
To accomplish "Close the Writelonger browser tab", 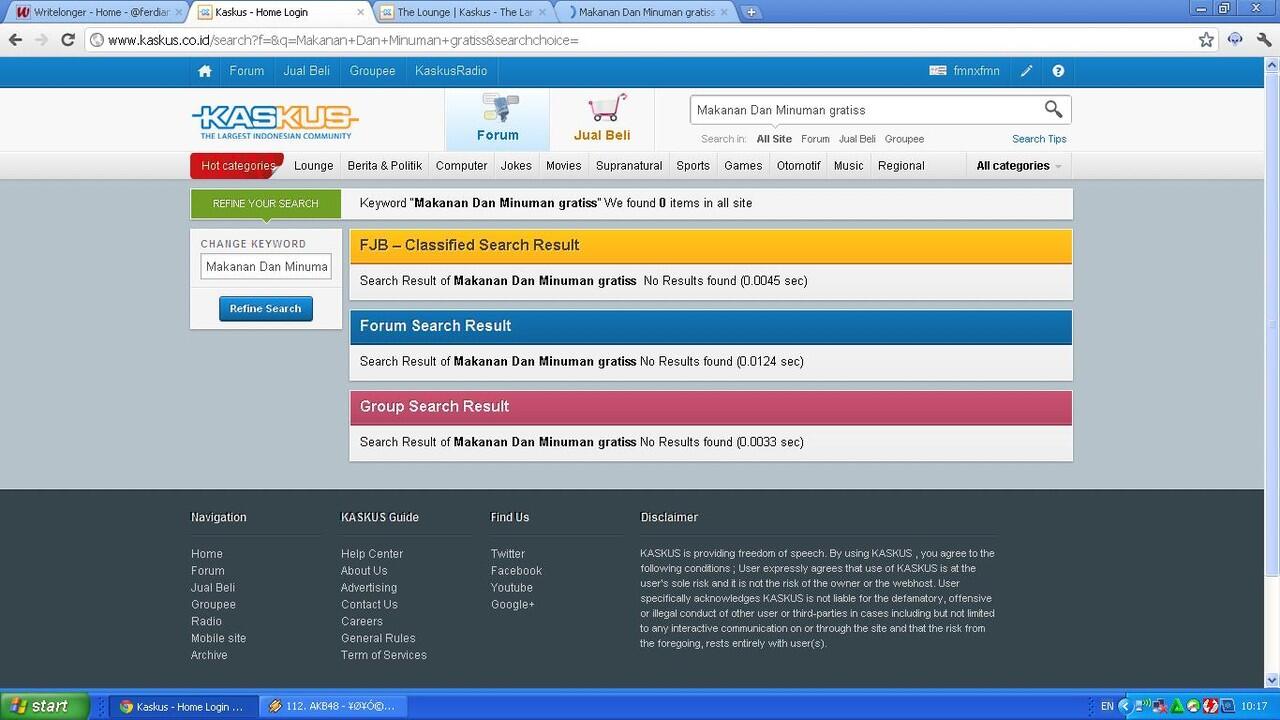I will click(x=178, y=12).
